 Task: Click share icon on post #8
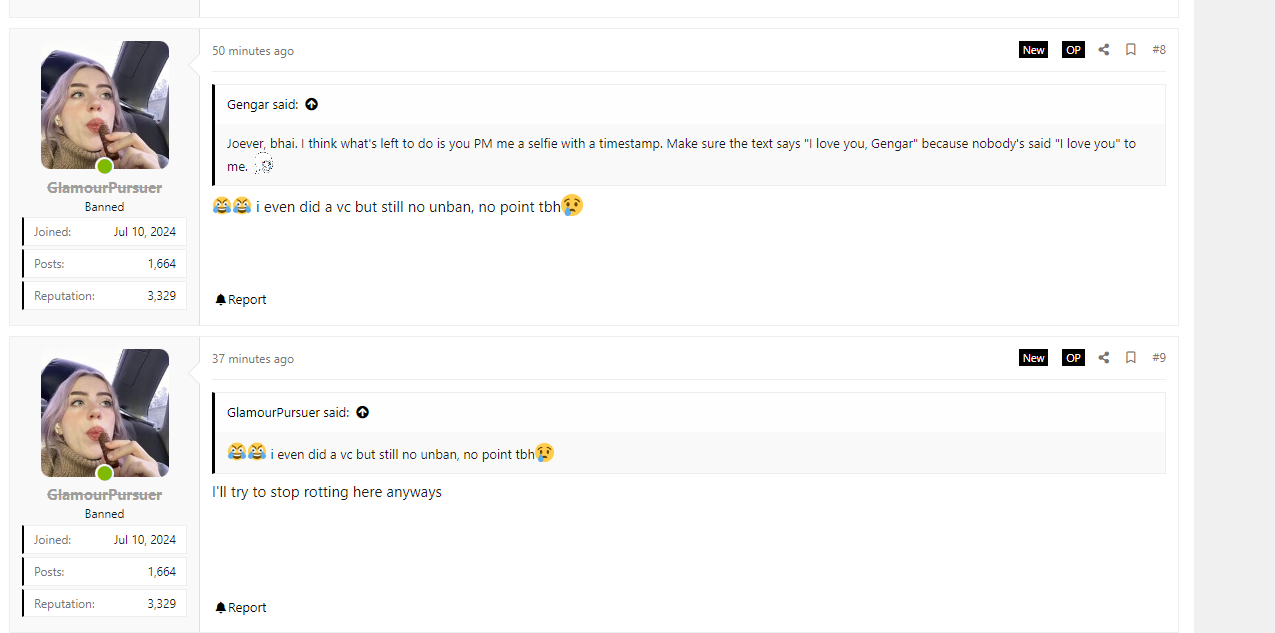(1104, 50)
